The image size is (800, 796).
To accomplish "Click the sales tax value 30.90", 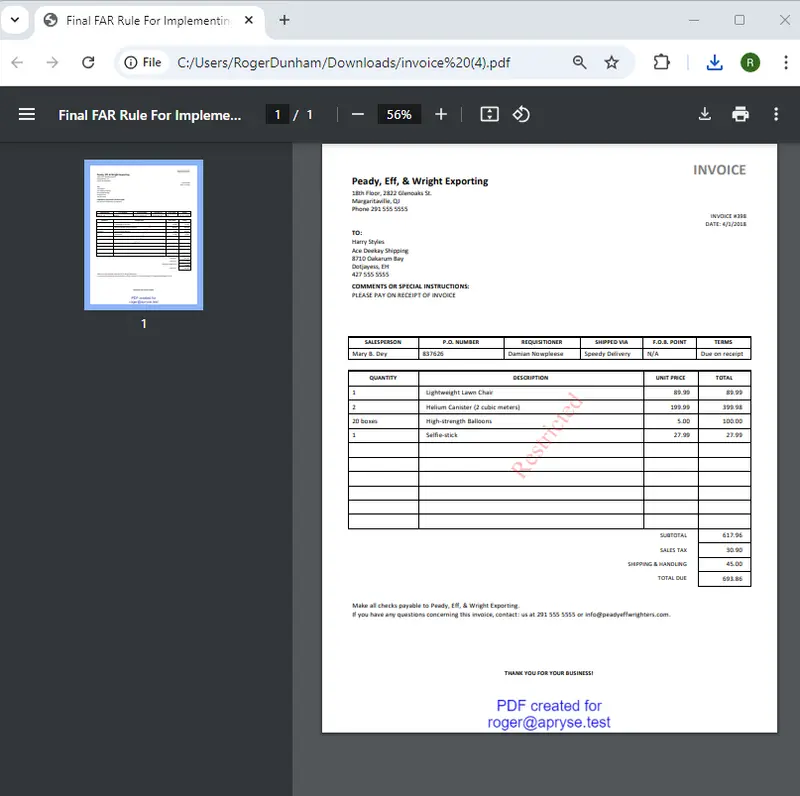I will (734, 550).
